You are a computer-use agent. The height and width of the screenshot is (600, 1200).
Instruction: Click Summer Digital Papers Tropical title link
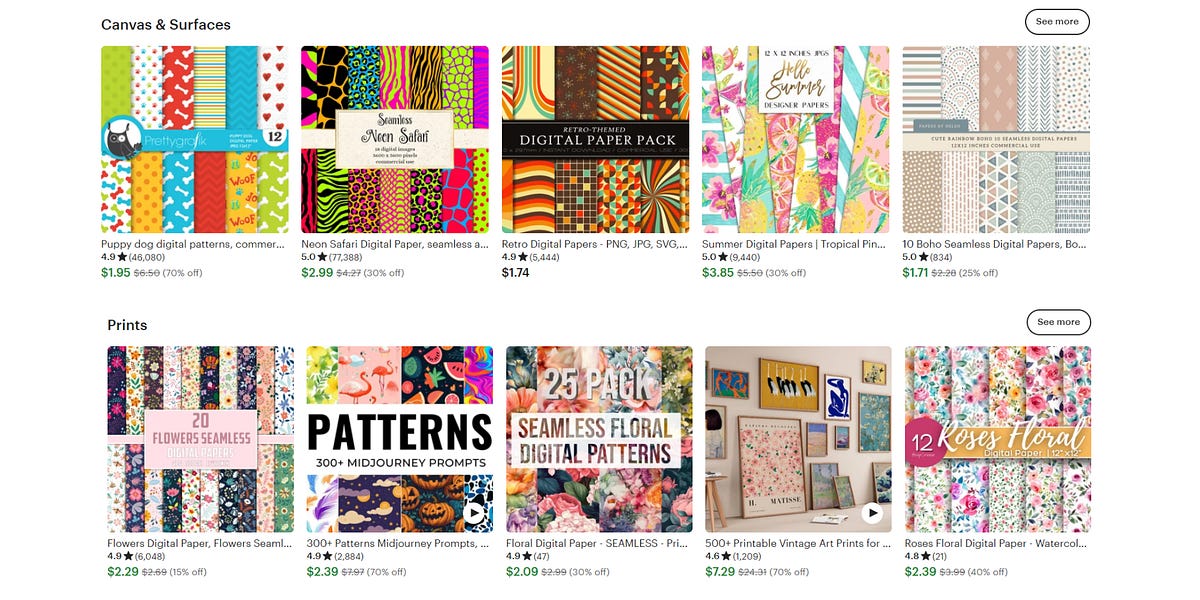click(795, 244)
